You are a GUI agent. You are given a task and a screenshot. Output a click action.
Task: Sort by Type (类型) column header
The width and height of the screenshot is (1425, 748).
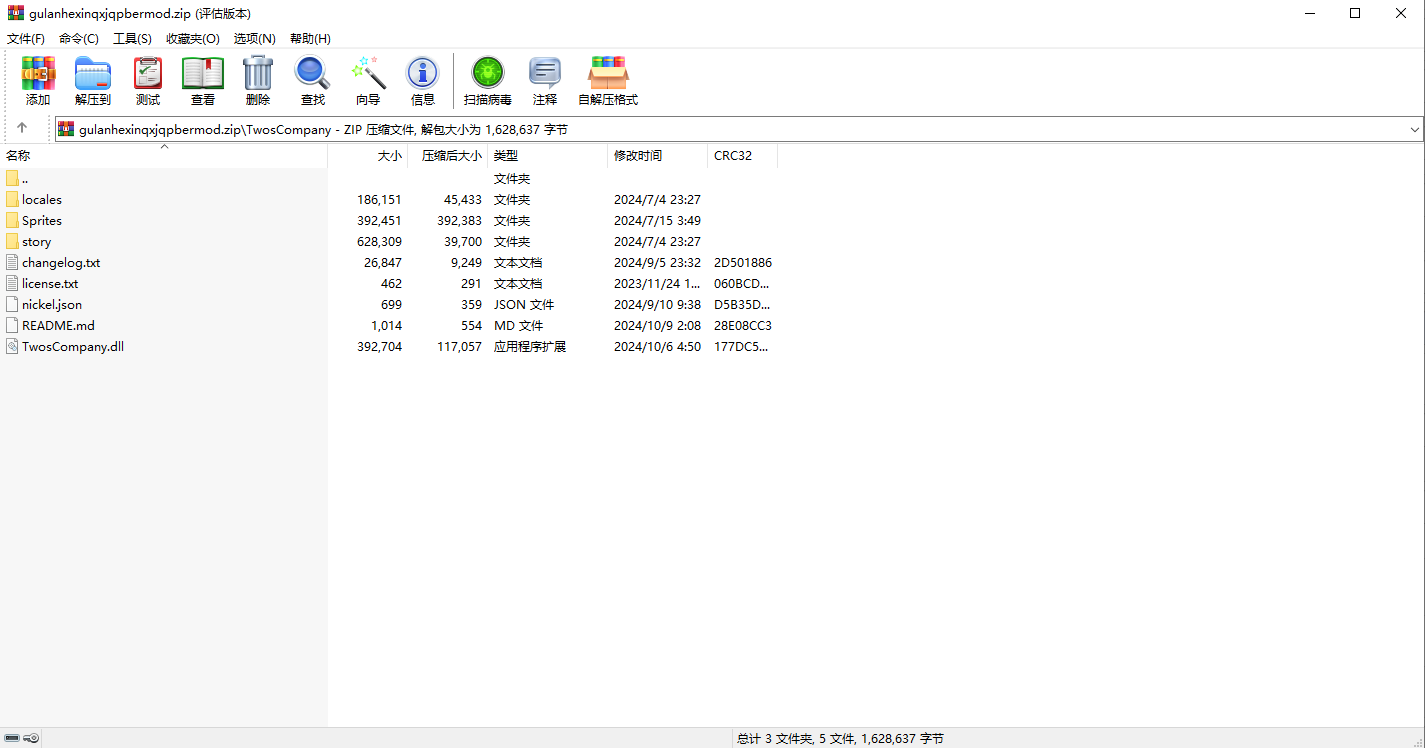548,156
